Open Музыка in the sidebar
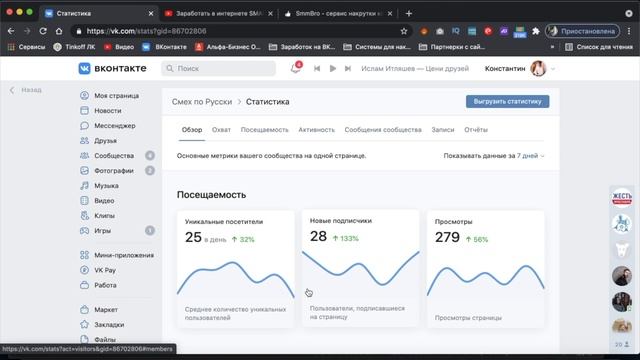This screenshot has height=360, width=640. tap(106, 186)
